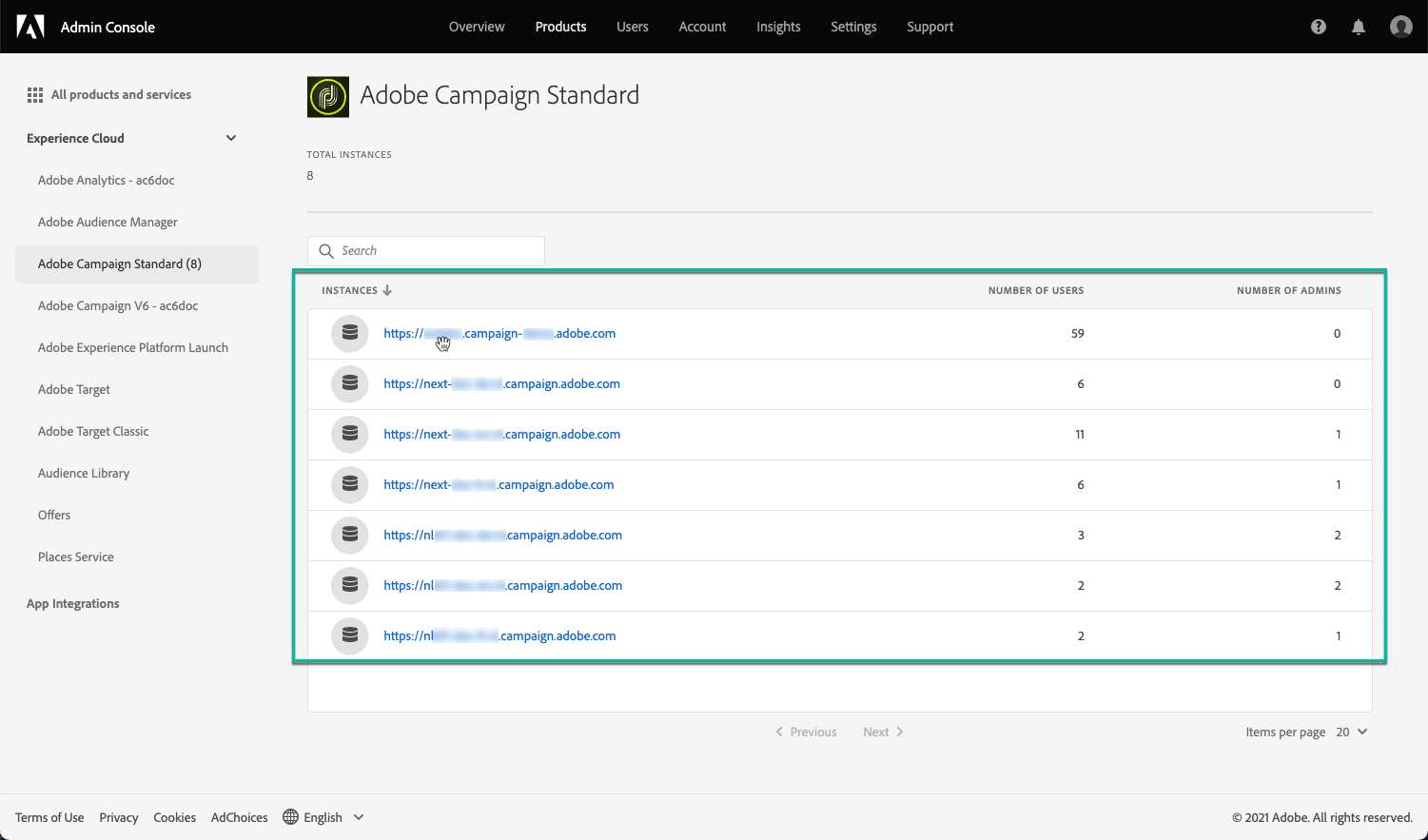The width and height of the screenshot is (1428, 840).
Task: Click the Number of Users column header
Action: click(x=1036, y=290)
